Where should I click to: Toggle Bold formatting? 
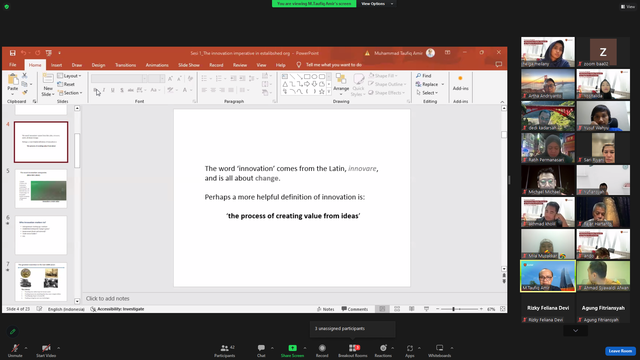96,90
